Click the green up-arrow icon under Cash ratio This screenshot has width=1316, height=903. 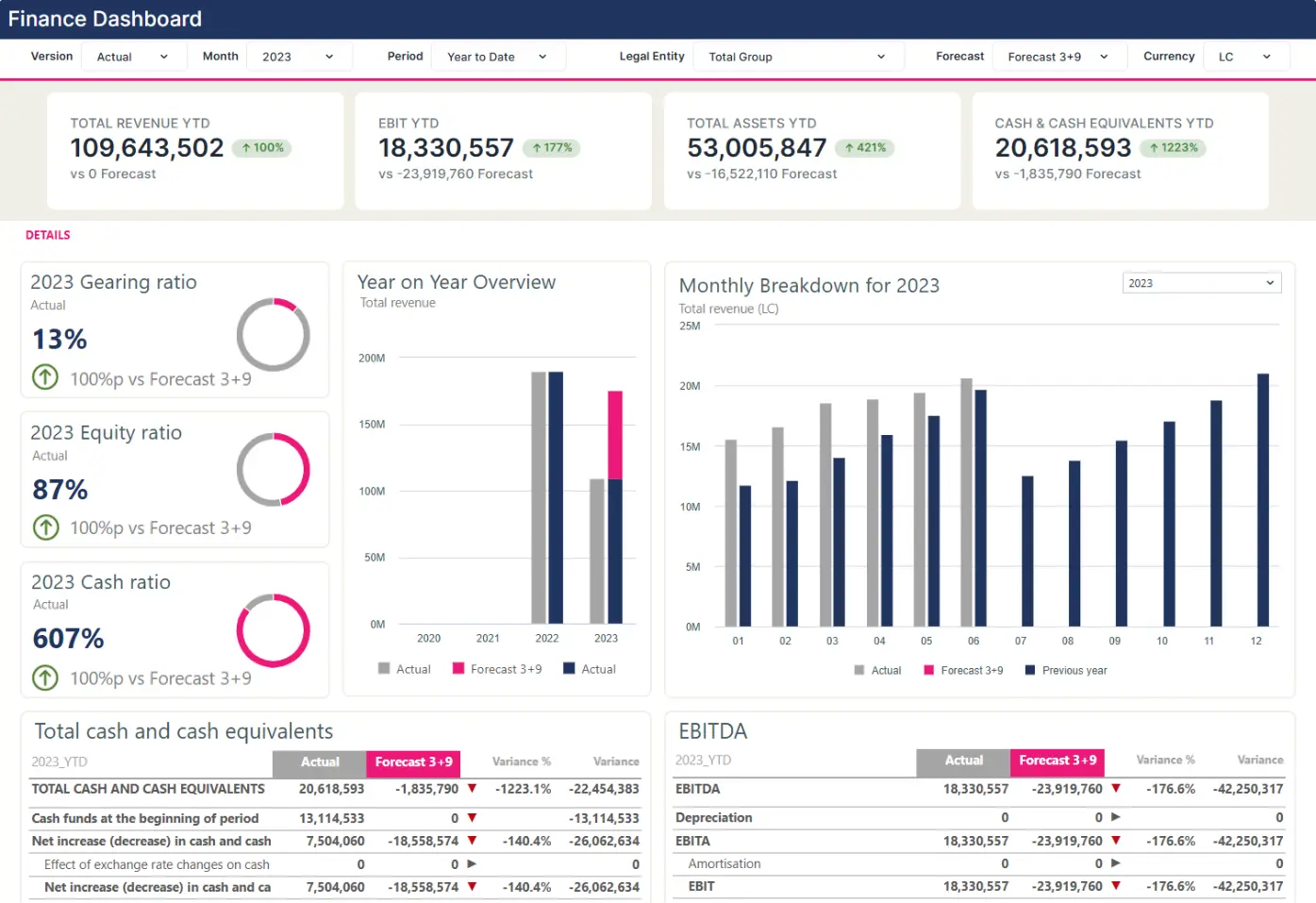coord(45,677)
